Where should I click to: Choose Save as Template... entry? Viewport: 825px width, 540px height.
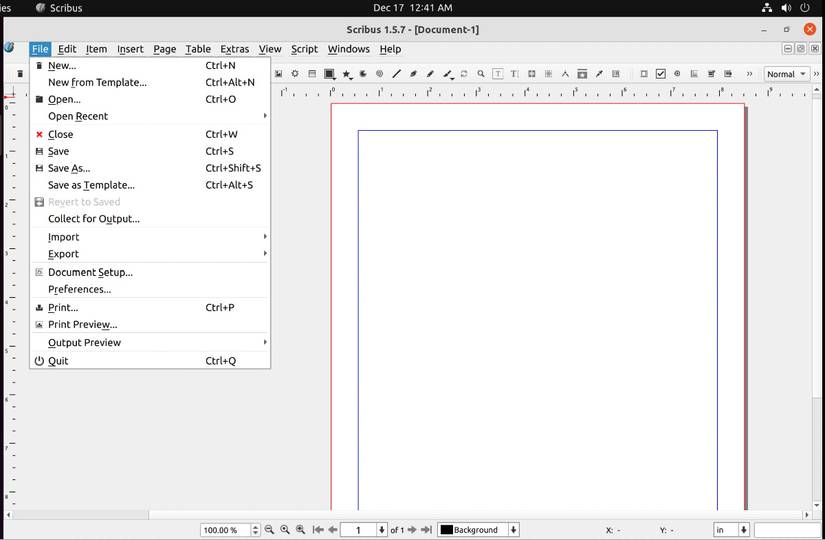[150, 185]
